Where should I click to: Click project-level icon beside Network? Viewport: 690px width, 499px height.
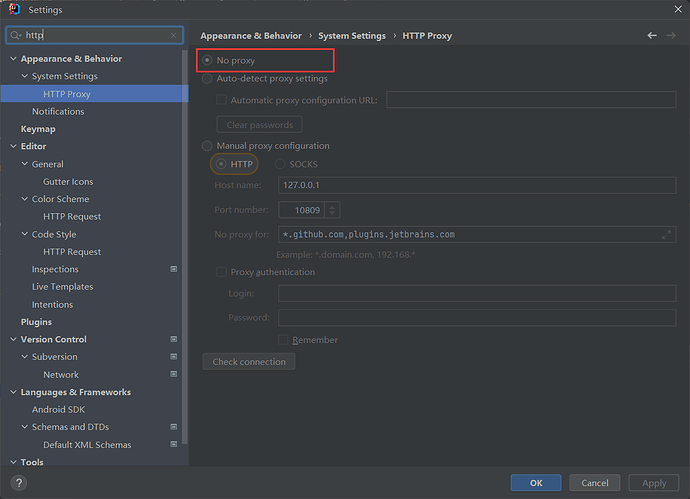[174, 374]
